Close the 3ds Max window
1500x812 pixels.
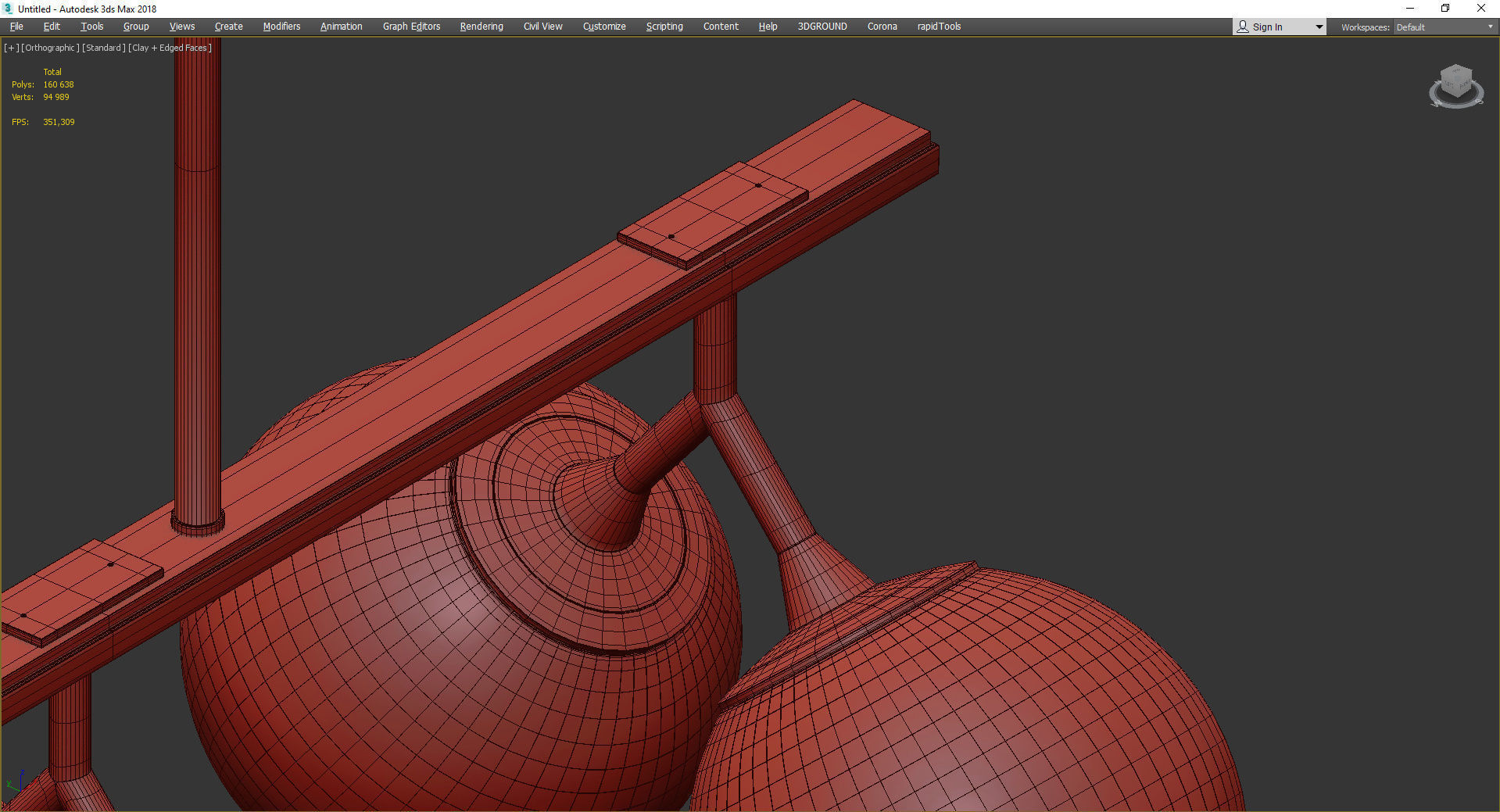click(x=1481, y=9)
